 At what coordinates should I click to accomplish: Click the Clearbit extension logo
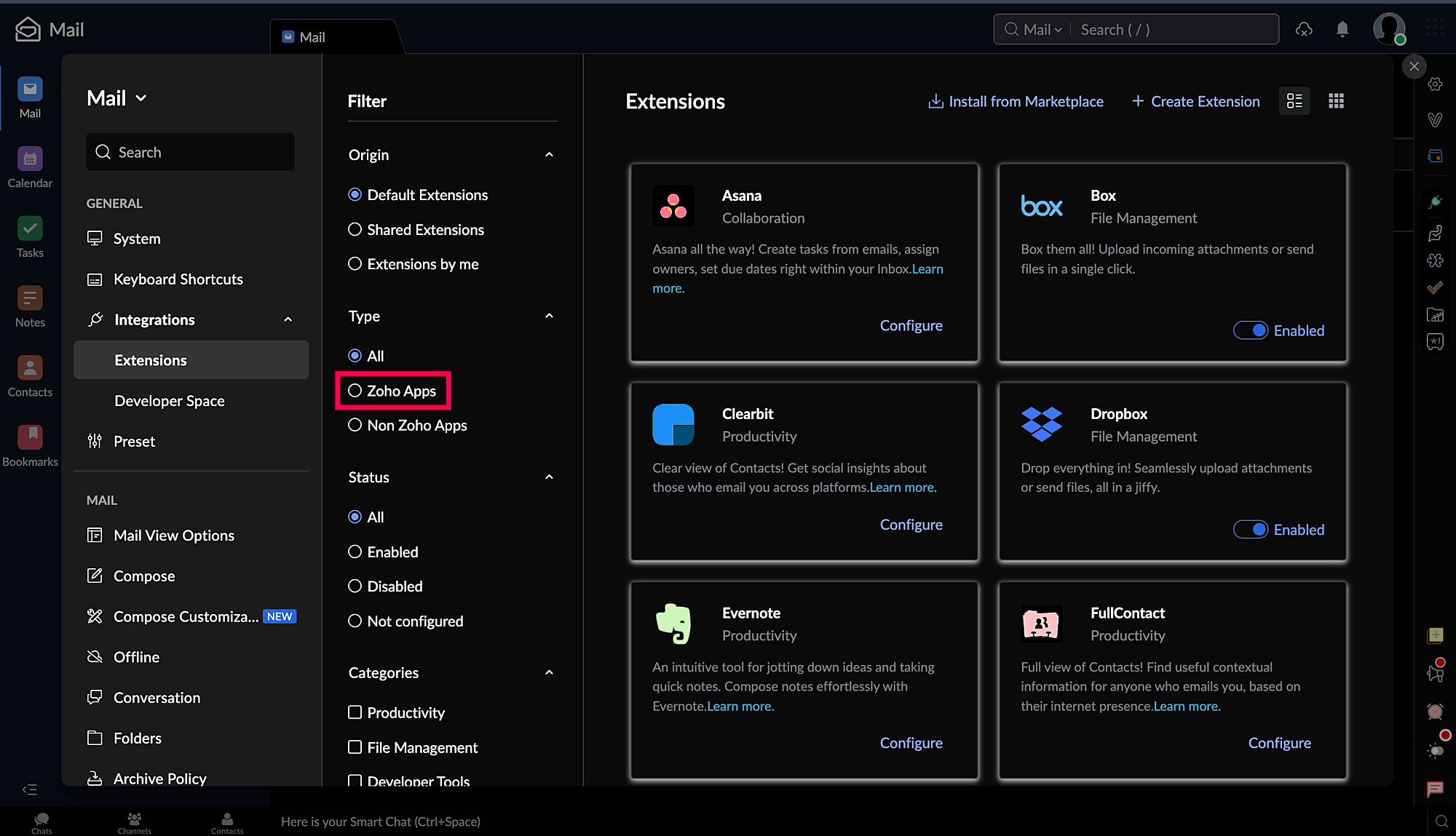[x=673, y=424]
